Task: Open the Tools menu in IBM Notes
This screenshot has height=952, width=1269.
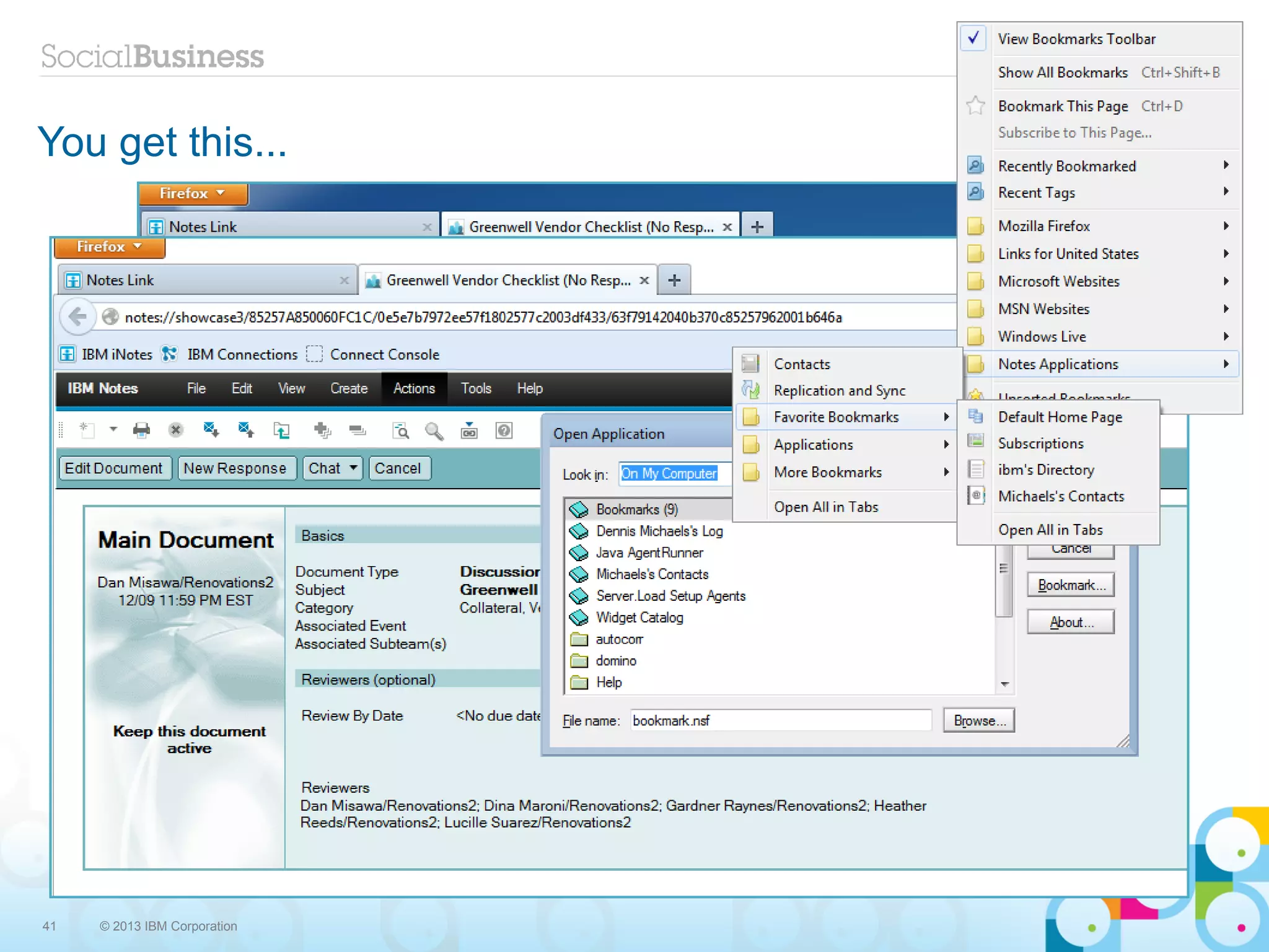Action: 476,388
